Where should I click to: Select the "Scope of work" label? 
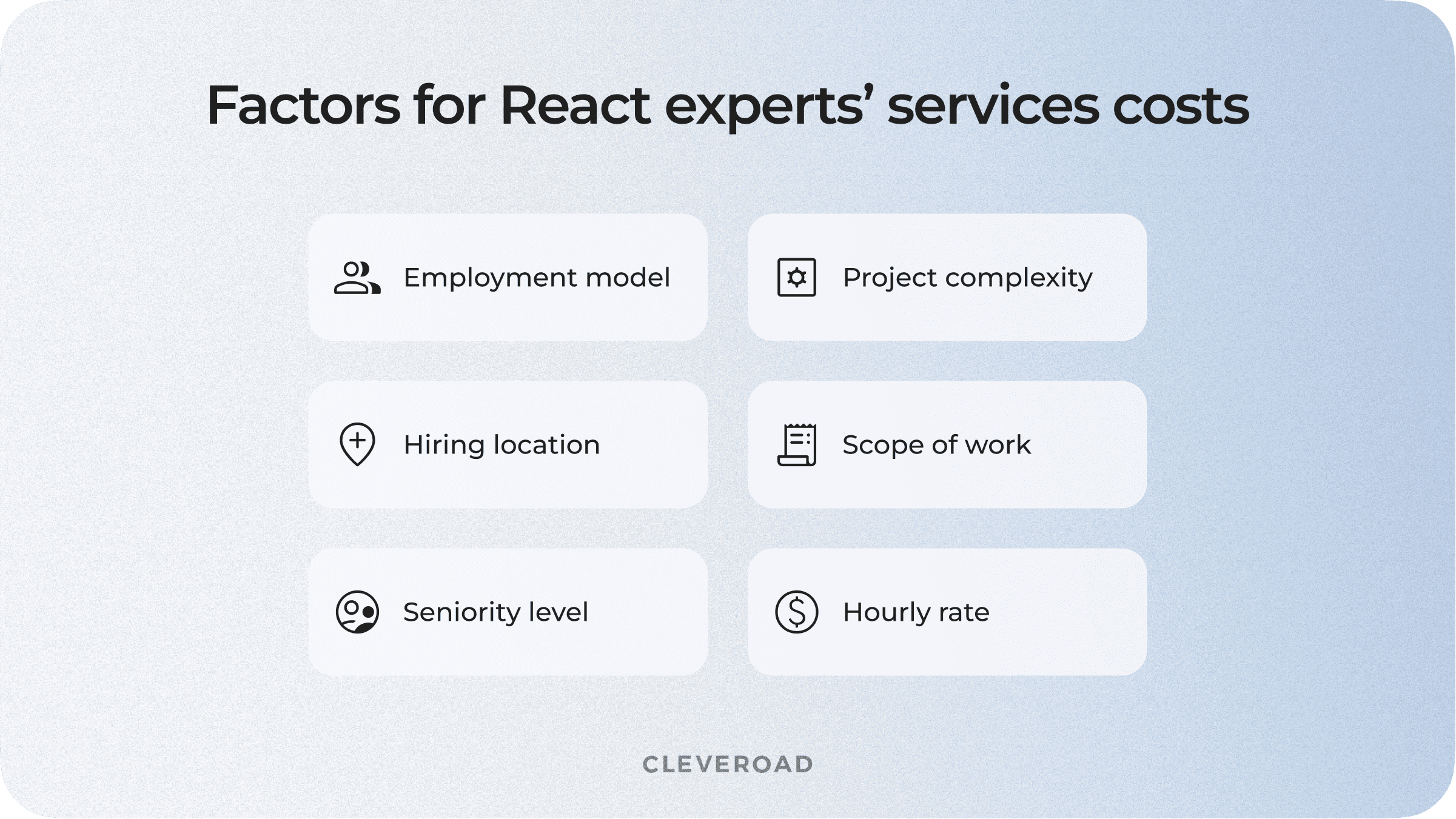click(936, 446)
